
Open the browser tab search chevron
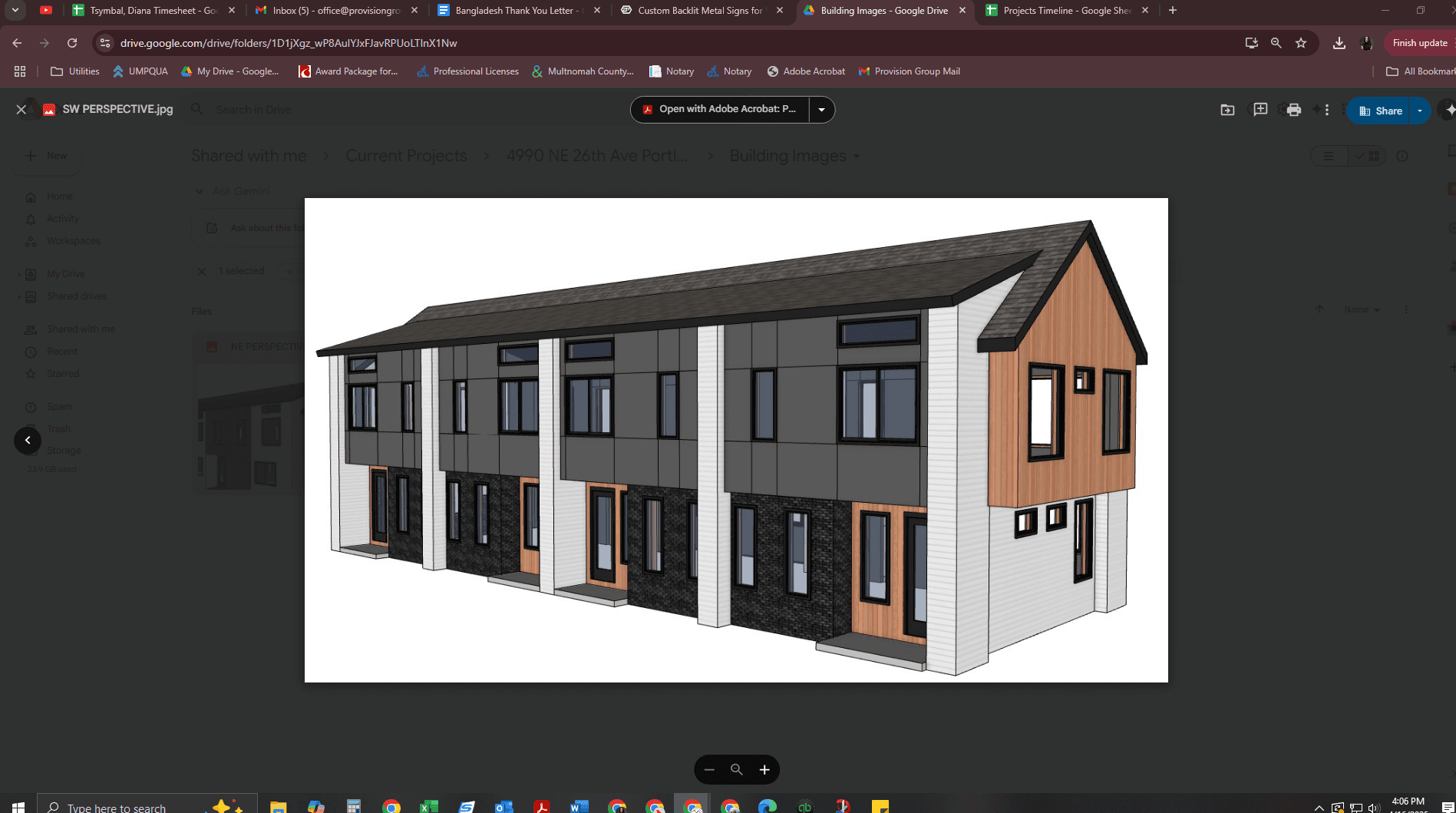click(15, 11)
